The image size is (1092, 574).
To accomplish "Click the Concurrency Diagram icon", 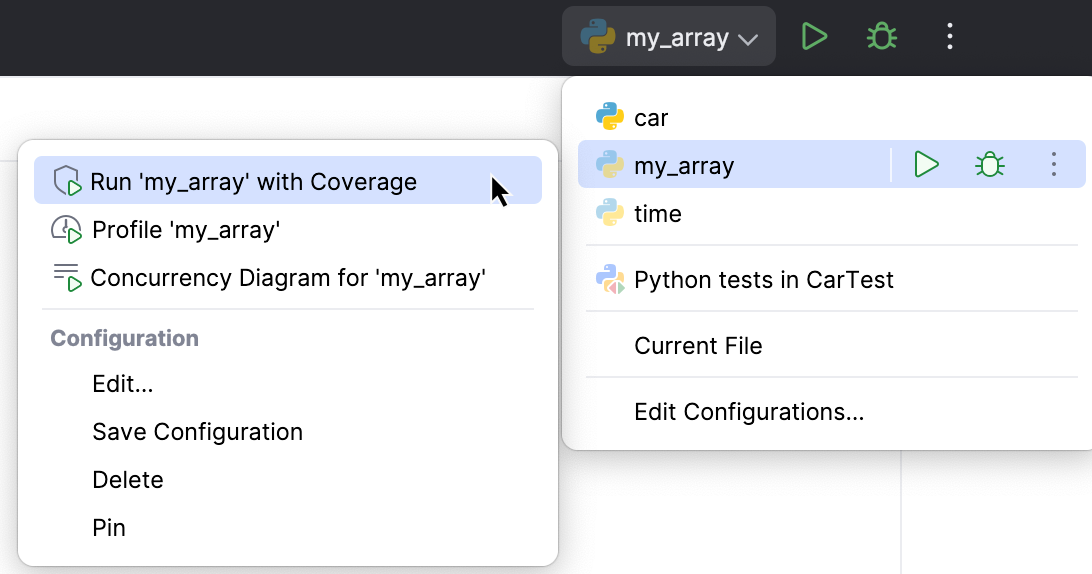I will point(67,278).
